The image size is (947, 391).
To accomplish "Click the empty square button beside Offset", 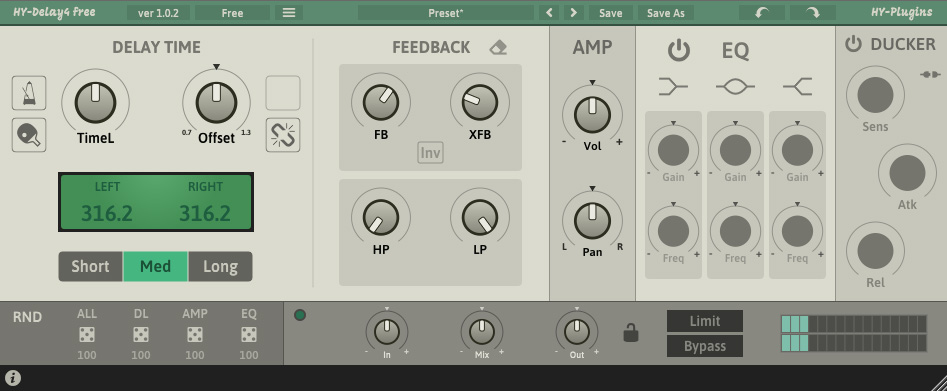I will click(283, 93).
